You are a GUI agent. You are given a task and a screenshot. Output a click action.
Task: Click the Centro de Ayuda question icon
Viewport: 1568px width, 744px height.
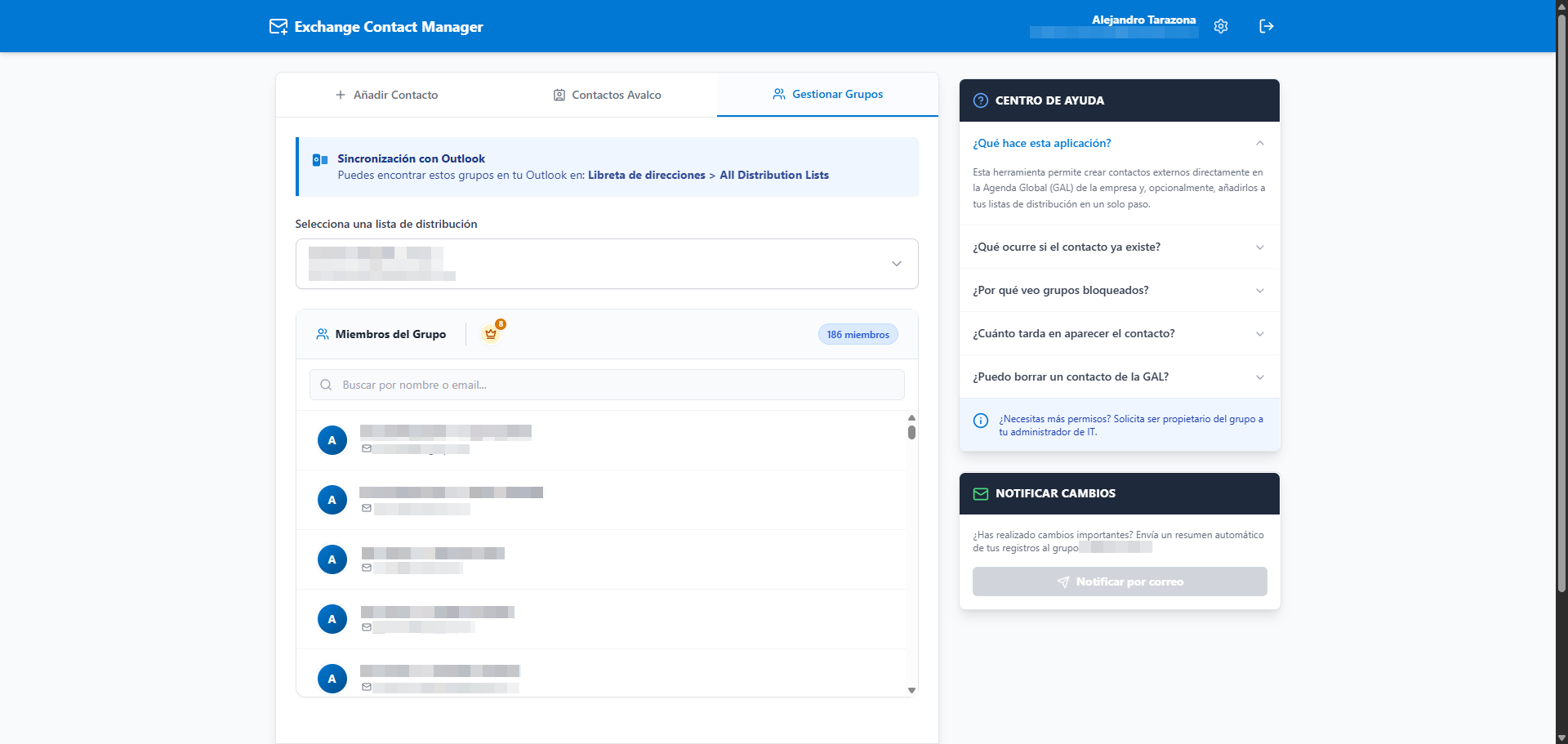[981, 100]
